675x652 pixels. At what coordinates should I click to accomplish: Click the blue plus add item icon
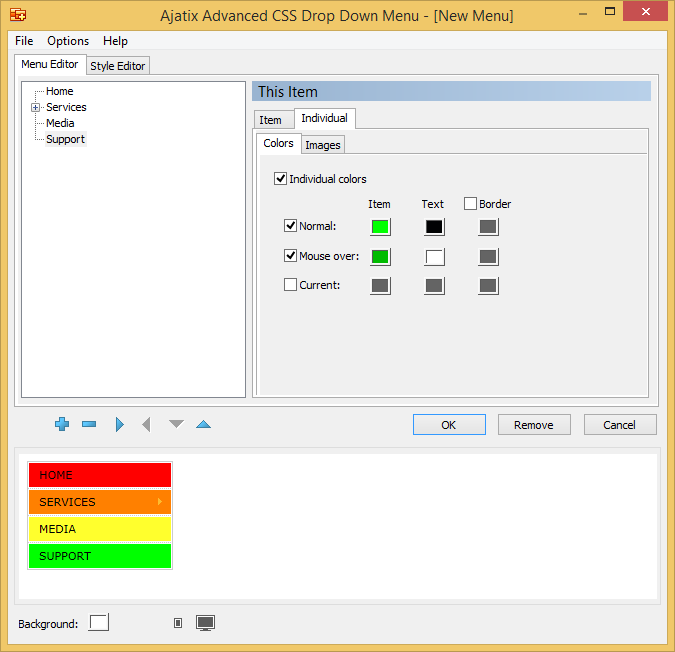pos(62,424)
